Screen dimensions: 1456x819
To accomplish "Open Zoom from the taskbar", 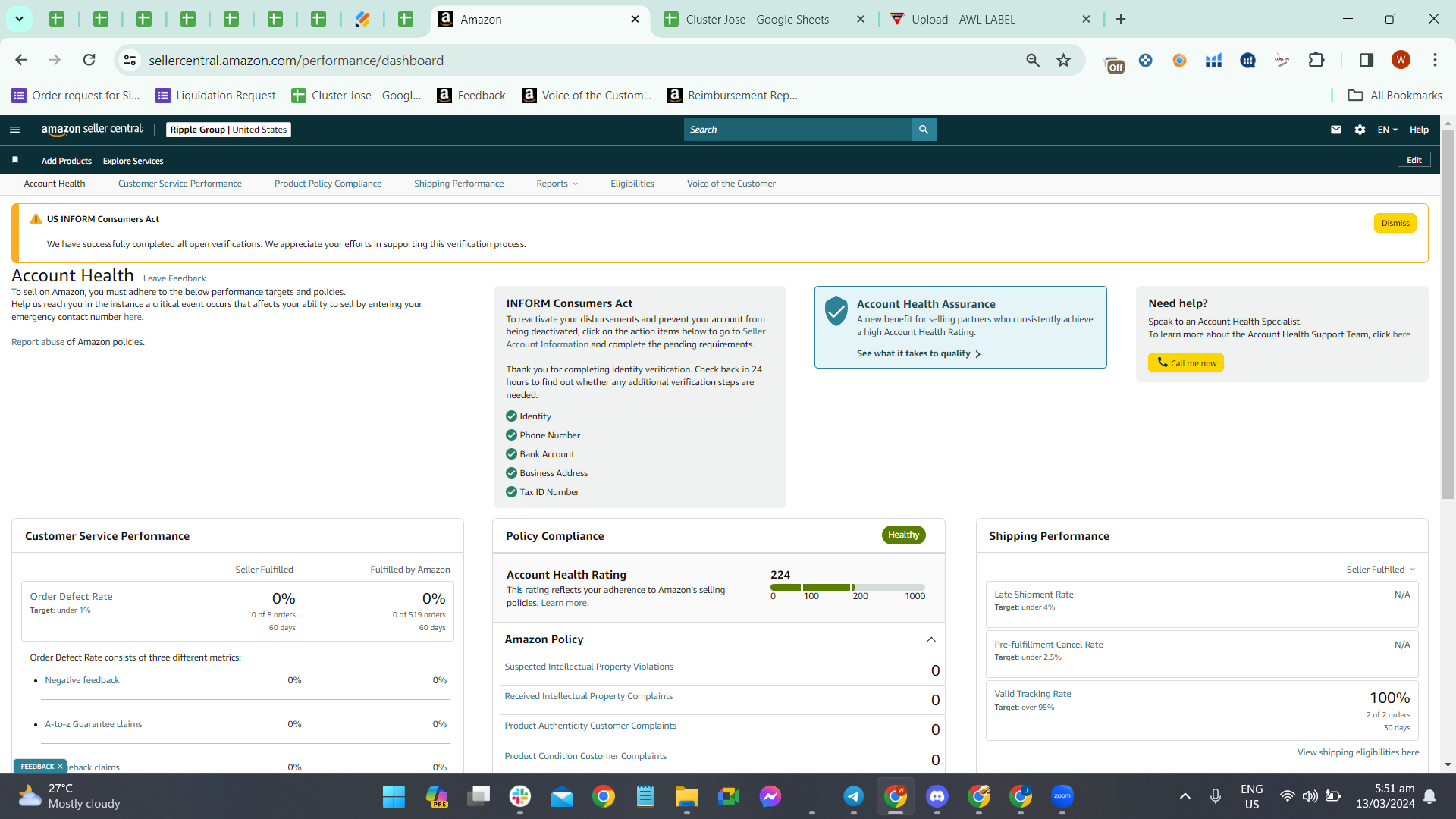I will [1062, 796].
